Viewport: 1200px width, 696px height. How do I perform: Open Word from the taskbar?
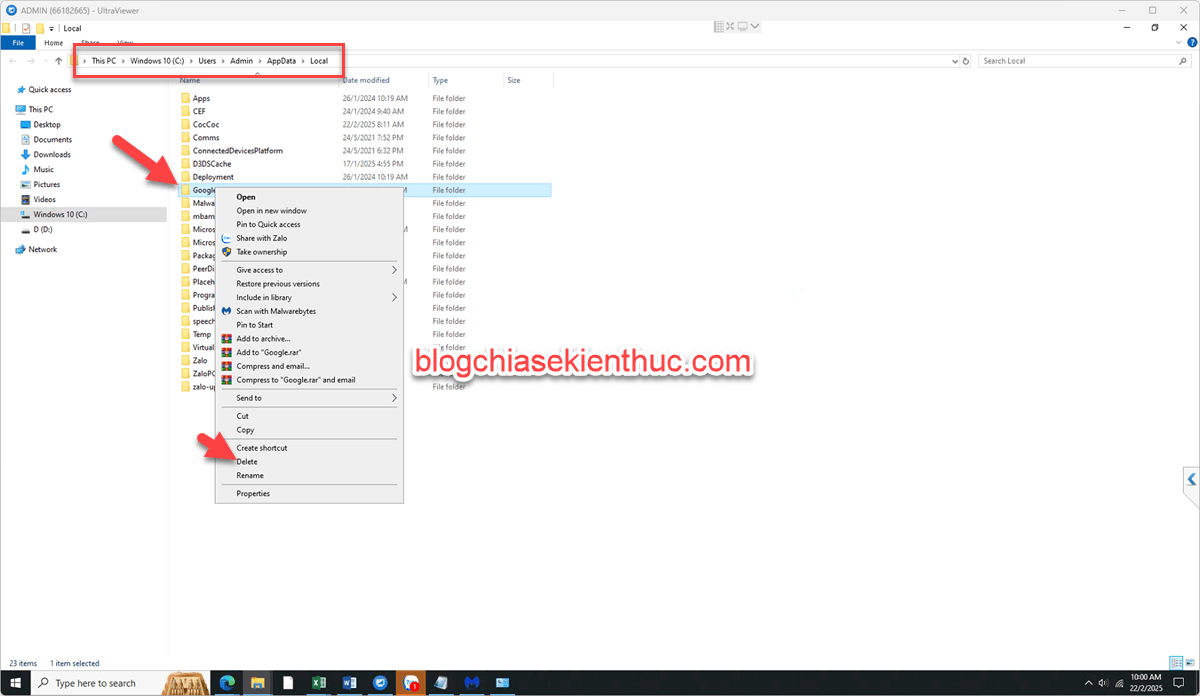tap(349, 683)
